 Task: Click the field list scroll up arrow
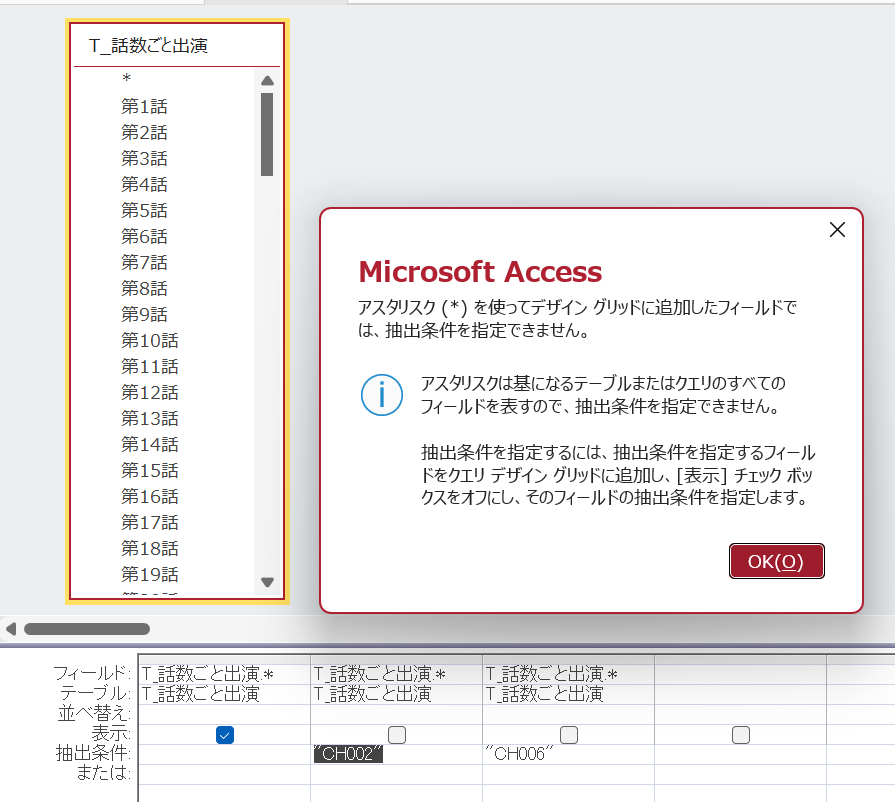(x=267, y=80)
